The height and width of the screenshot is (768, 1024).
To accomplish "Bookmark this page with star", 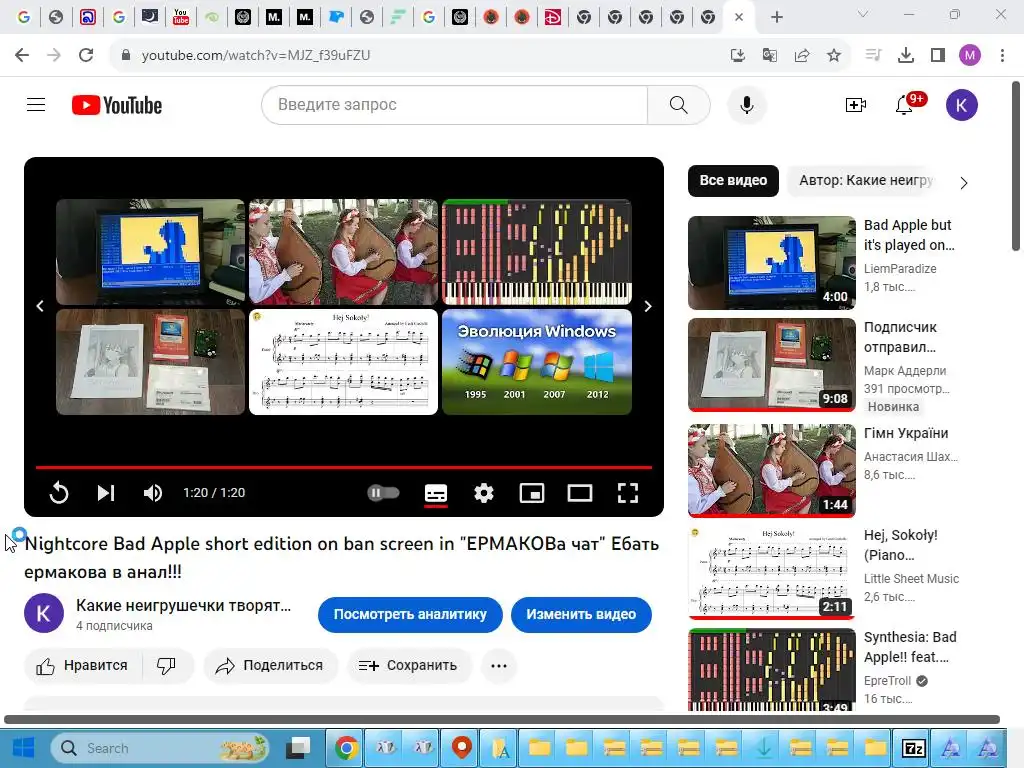I will click(833, 55).
